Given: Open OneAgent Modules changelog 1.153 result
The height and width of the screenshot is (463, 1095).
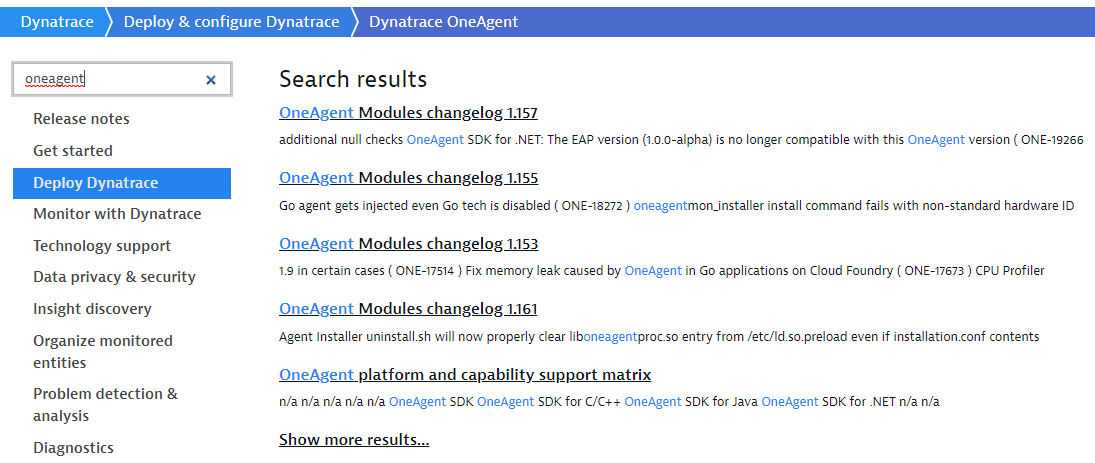Looking at the screenshot, I should 408,244.
